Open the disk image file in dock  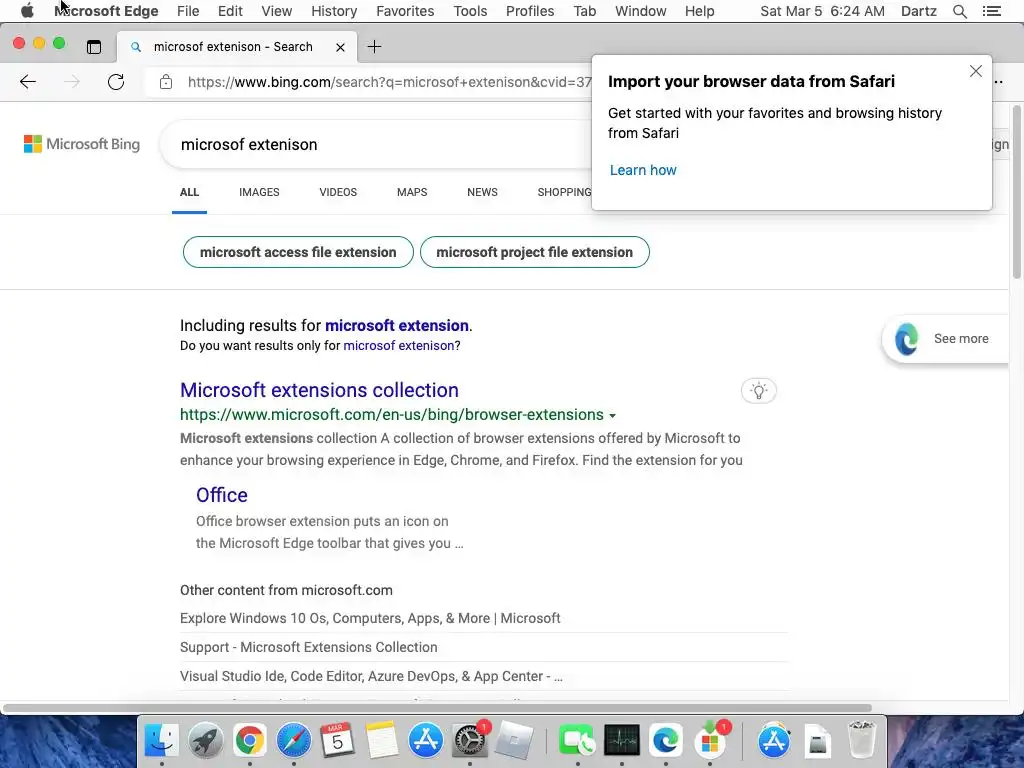(x=818, y=741)
